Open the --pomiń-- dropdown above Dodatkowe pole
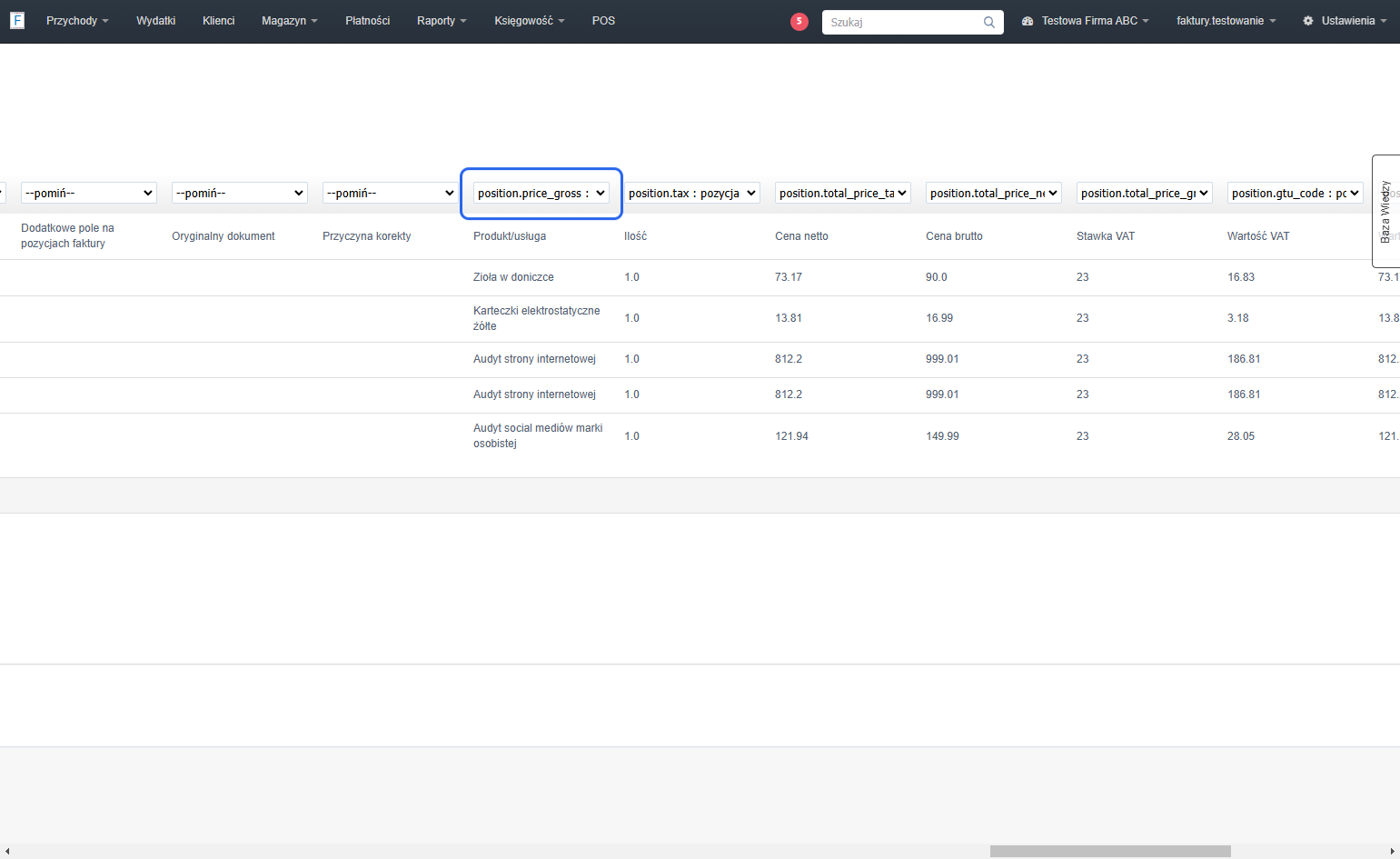The image size is (1400, 859). pos(89,193)
